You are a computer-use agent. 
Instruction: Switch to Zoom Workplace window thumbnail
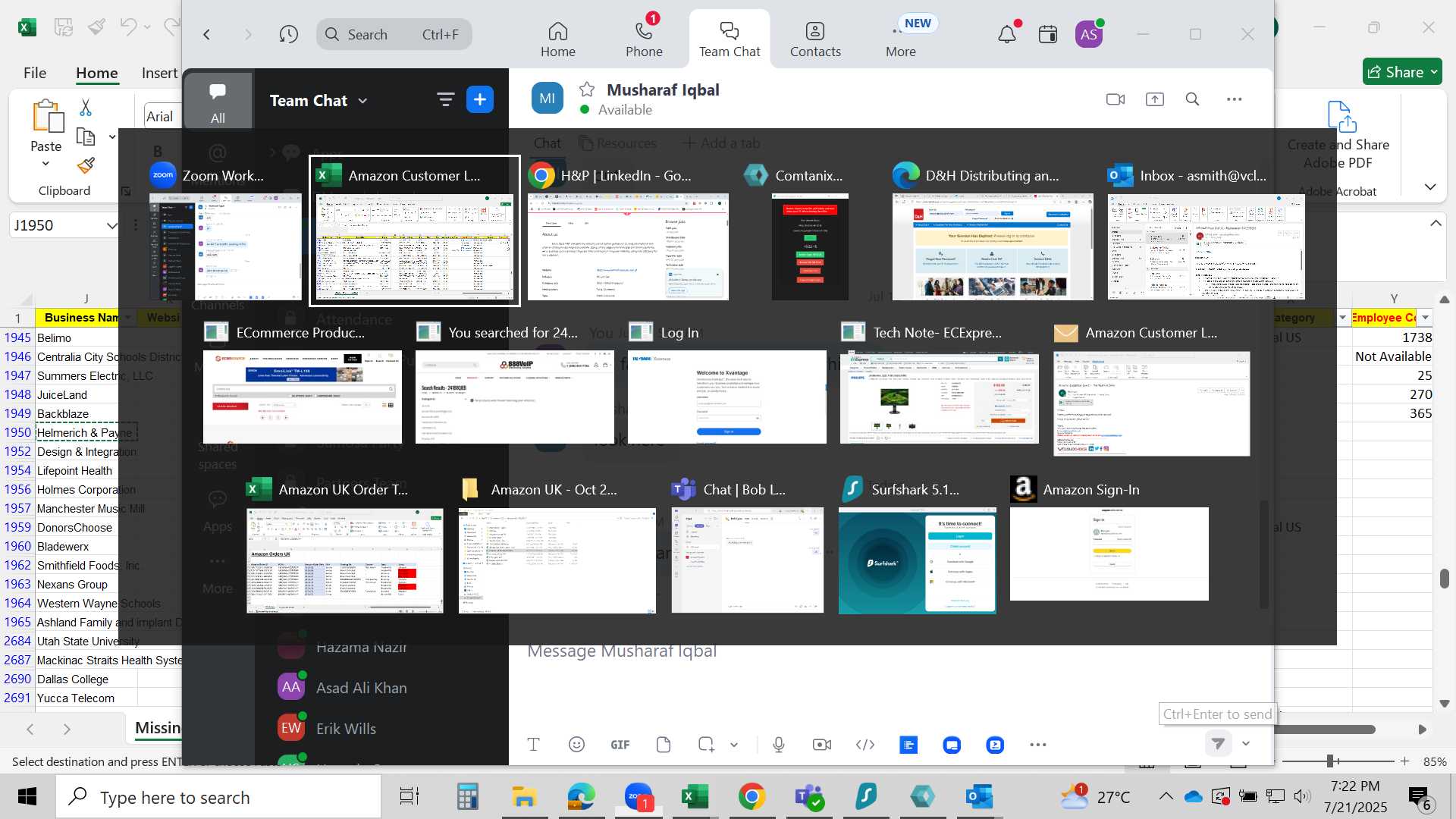tap(226, 247)
